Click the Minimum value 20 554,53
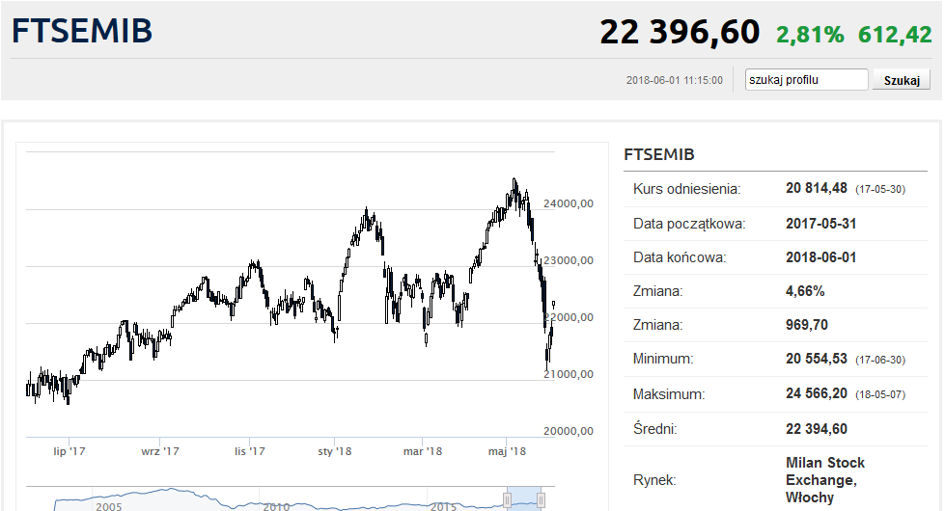Screen dimensions: 945x511 pos(816,359)
